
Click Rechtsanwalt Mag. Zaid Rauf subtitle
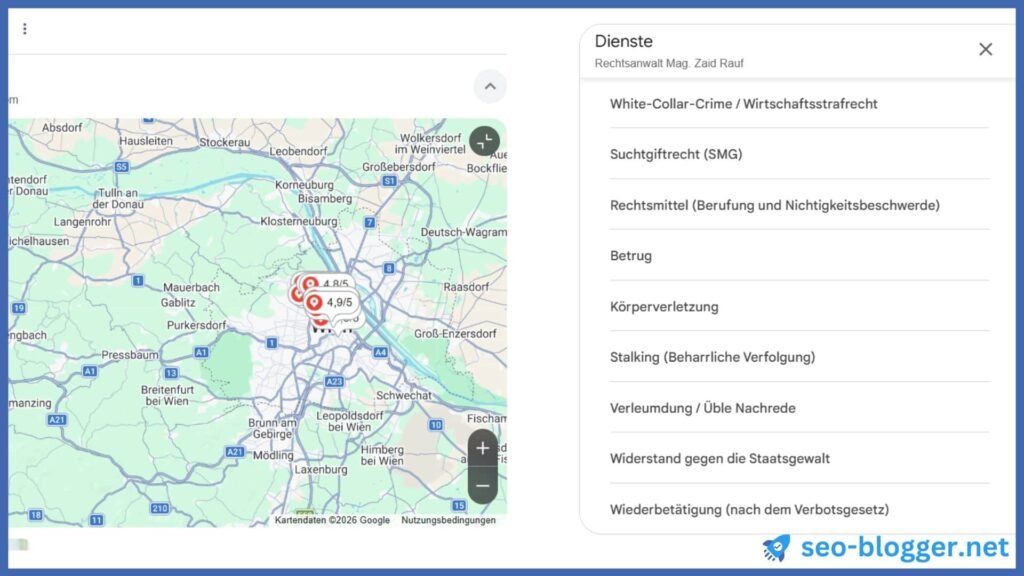tap(669, 63)
